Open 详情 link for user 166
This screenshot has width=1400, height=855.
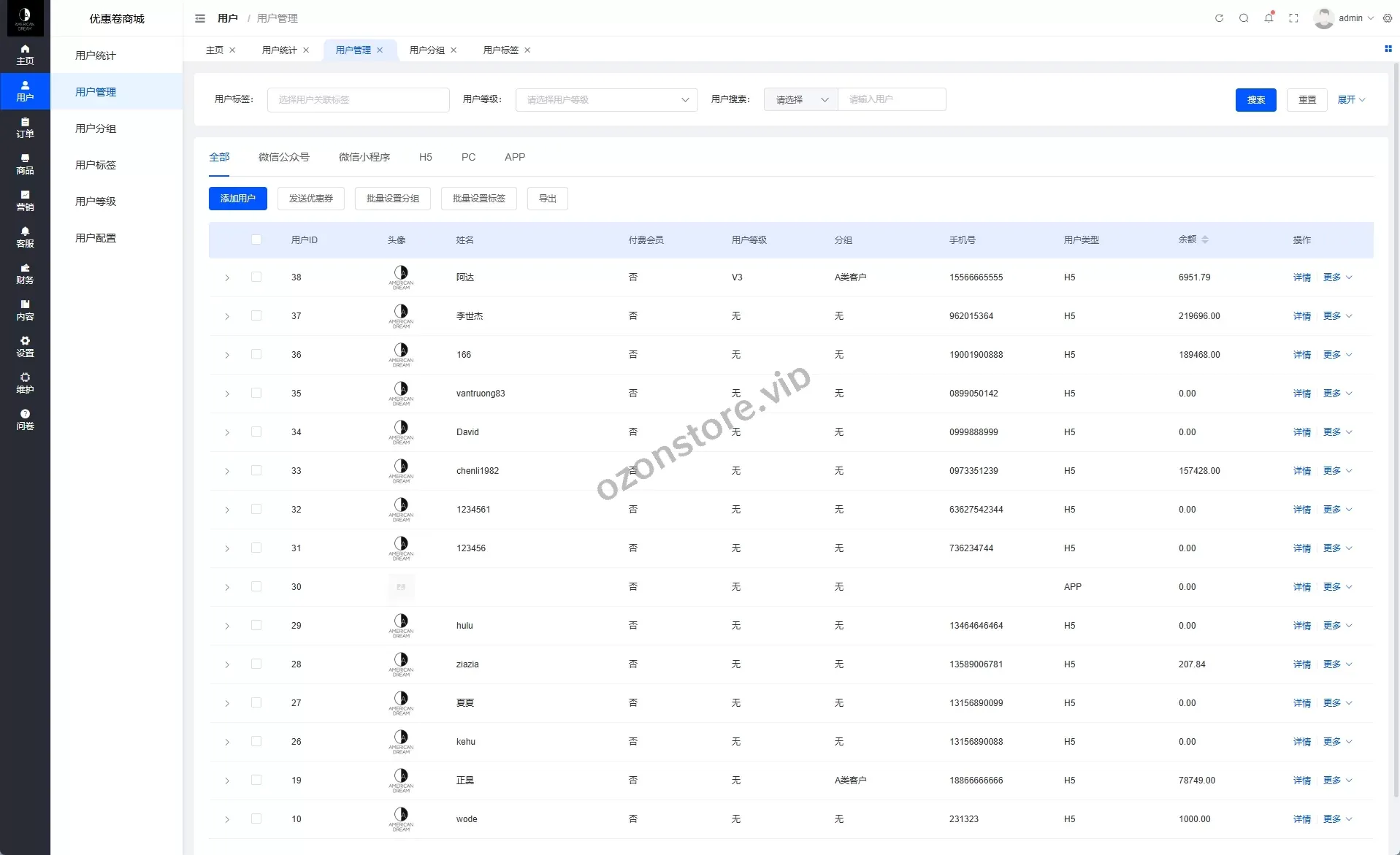coord(1301,355)
